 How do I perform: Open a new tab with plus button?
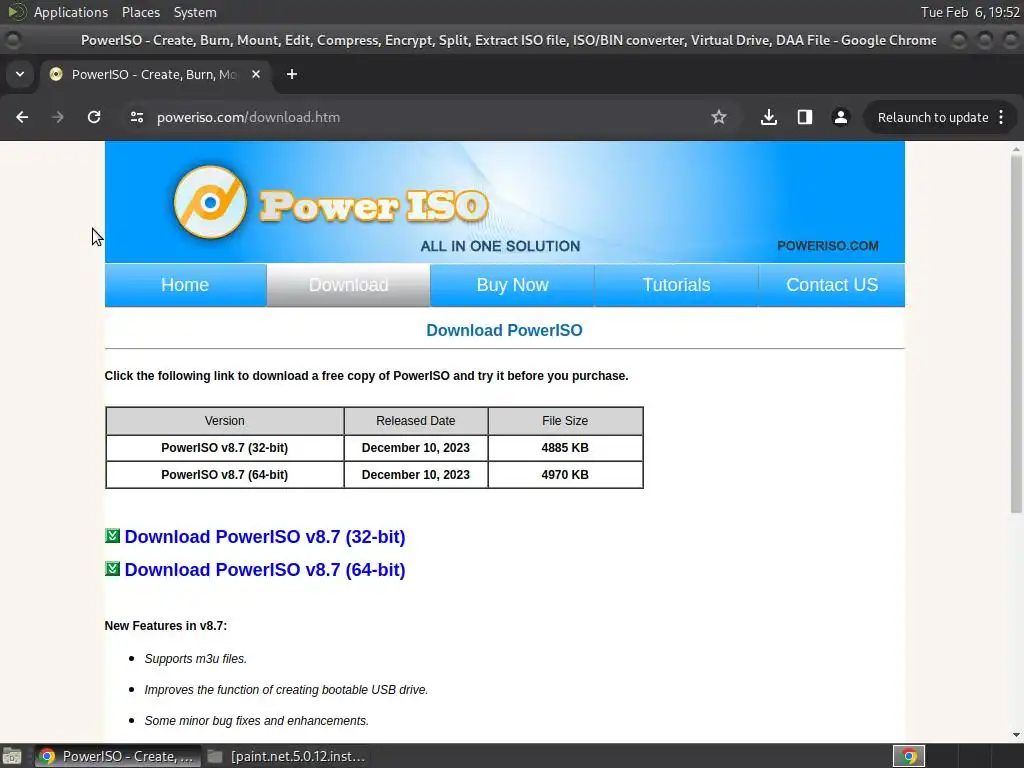(292, 74)
